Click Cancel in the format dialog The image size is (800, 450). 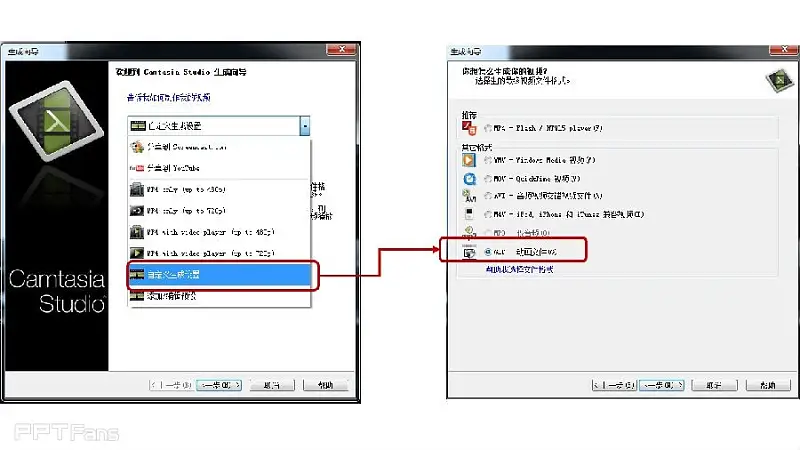click(x=714, y=385)
